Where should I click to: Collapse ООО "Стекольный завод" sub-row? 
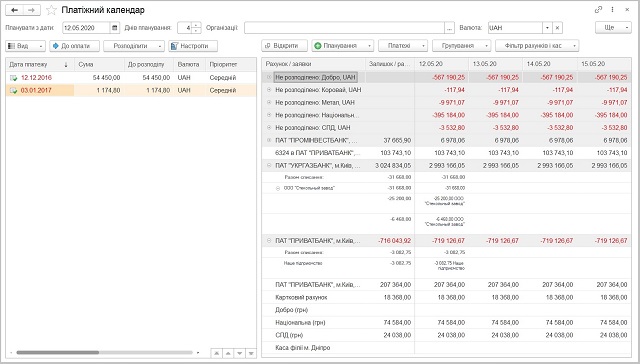(x=278, y=188)
